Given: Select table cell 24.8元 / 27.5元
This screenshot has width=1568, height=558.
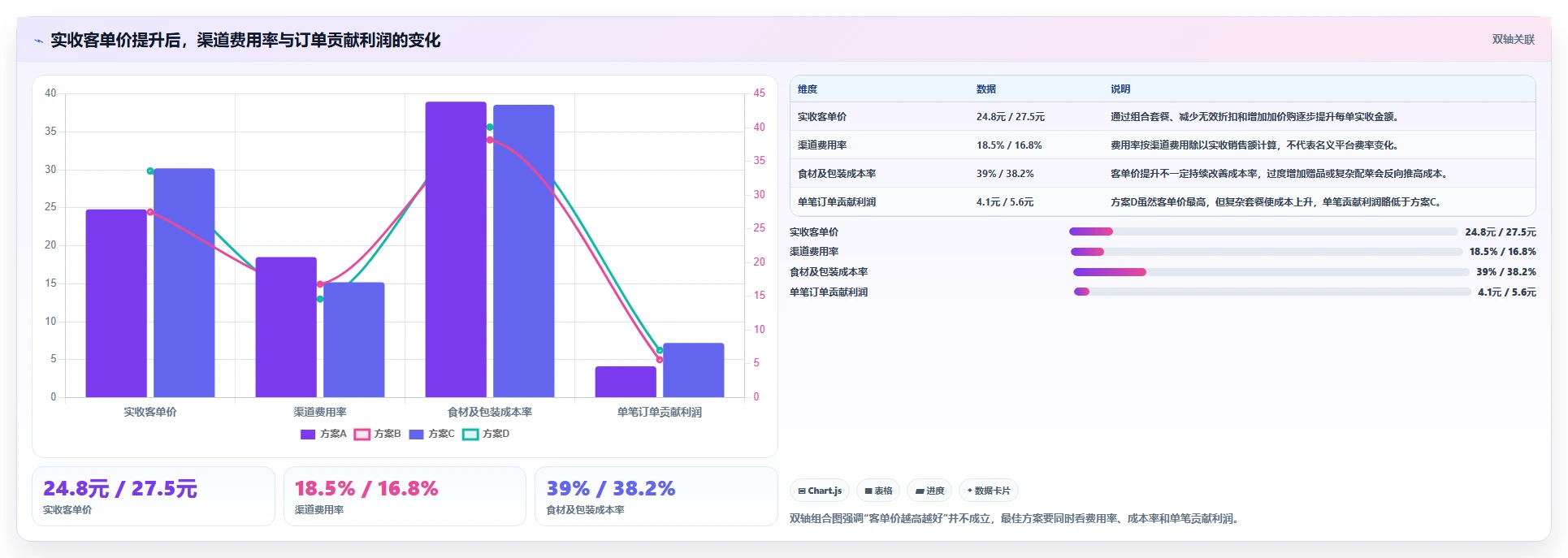Looking at the screenshot, I should [1011, 117].
